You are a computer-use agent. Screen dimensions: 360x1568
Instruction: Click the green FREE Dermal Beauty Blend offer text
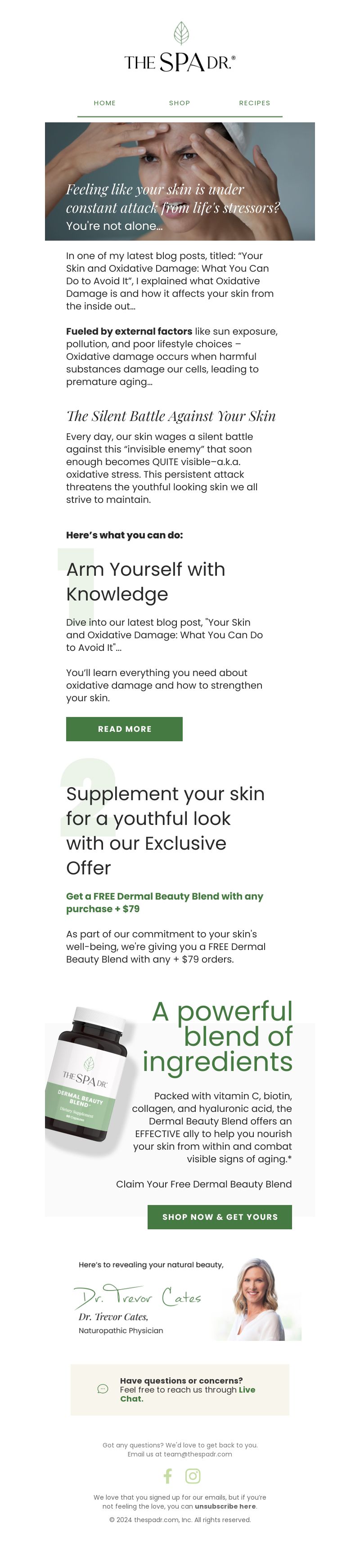[x=164, y=902]
